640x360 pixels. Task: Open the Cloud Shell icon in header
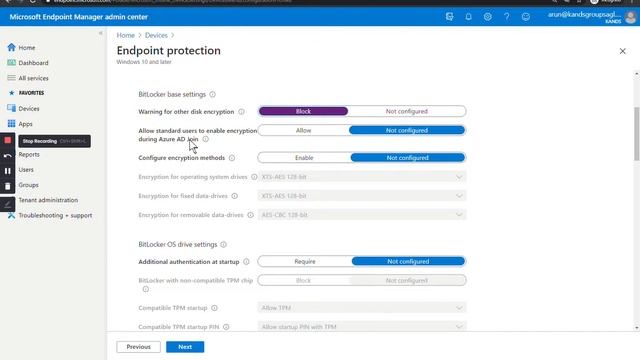[449, 17]
